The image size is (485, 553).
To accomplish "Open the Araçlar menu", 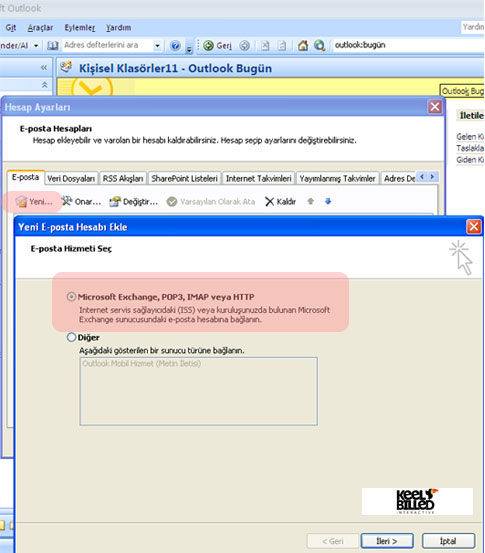I will tap(40, 28).
